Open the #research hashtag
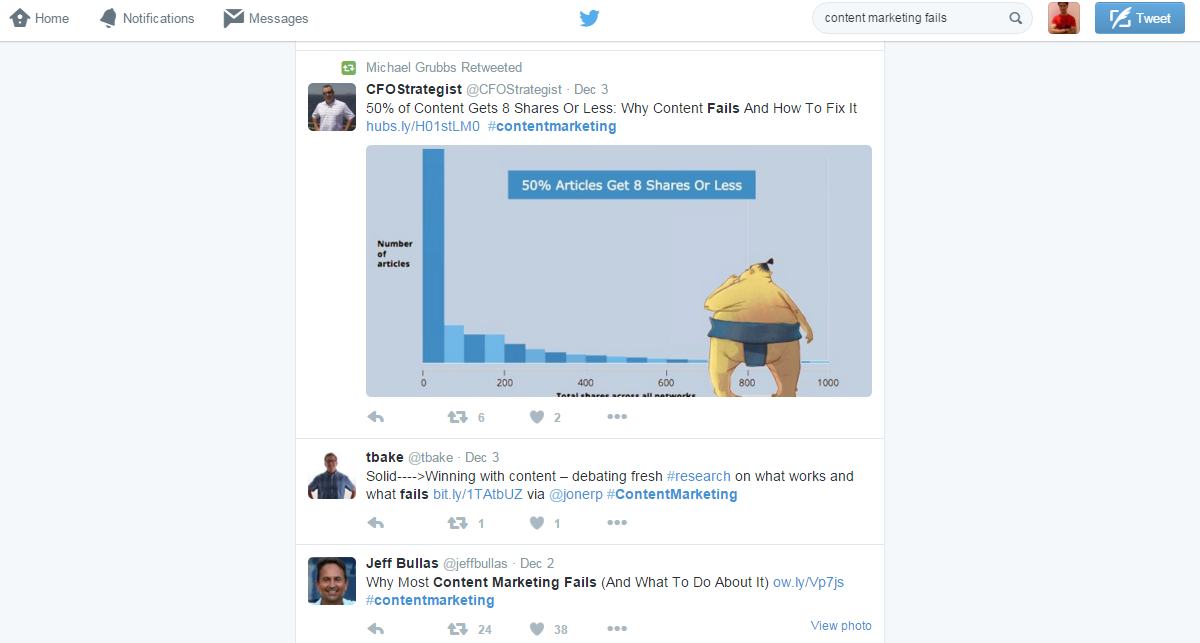 [699, 476]
